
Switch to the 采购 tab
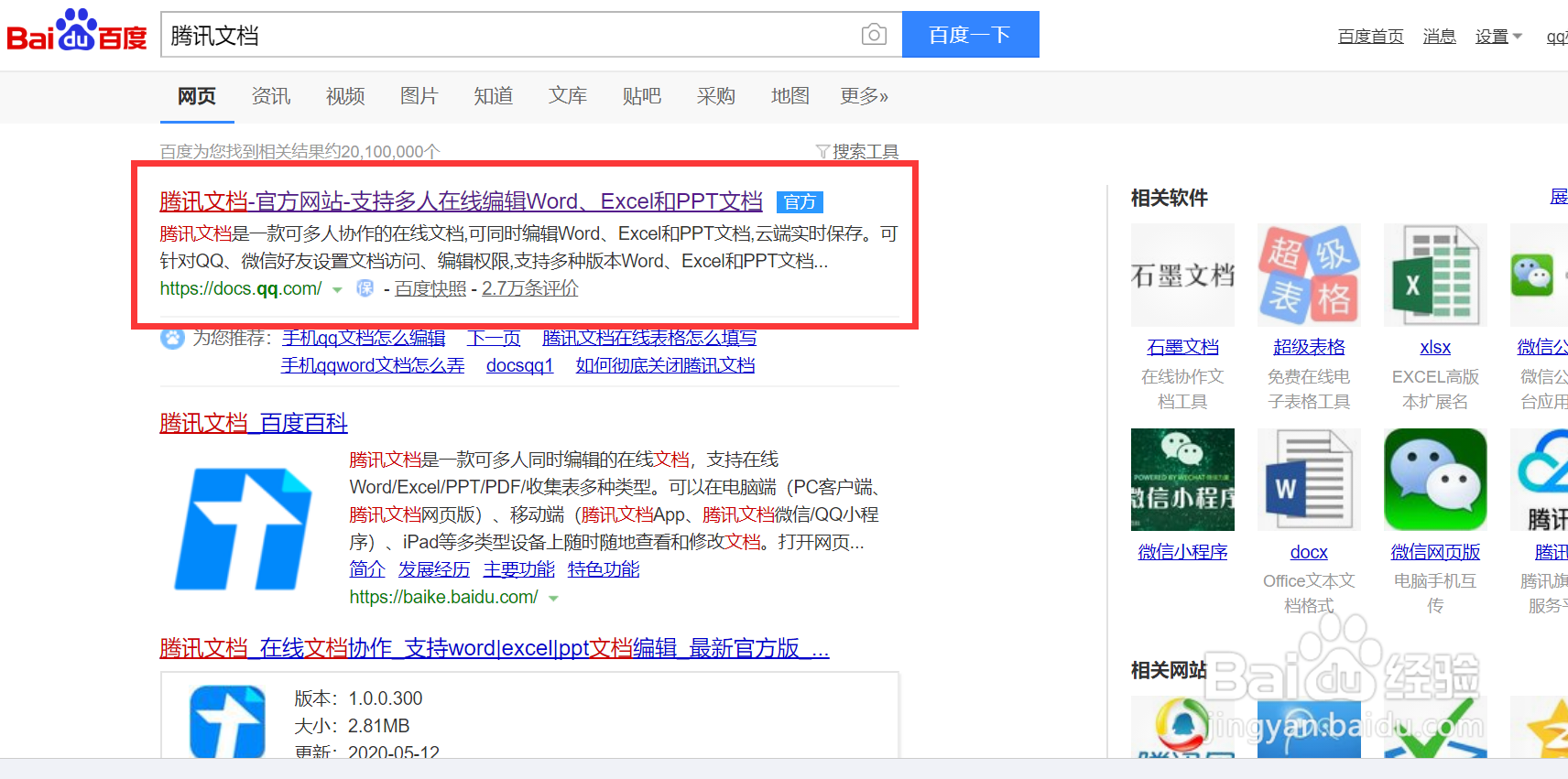point(716,96)
